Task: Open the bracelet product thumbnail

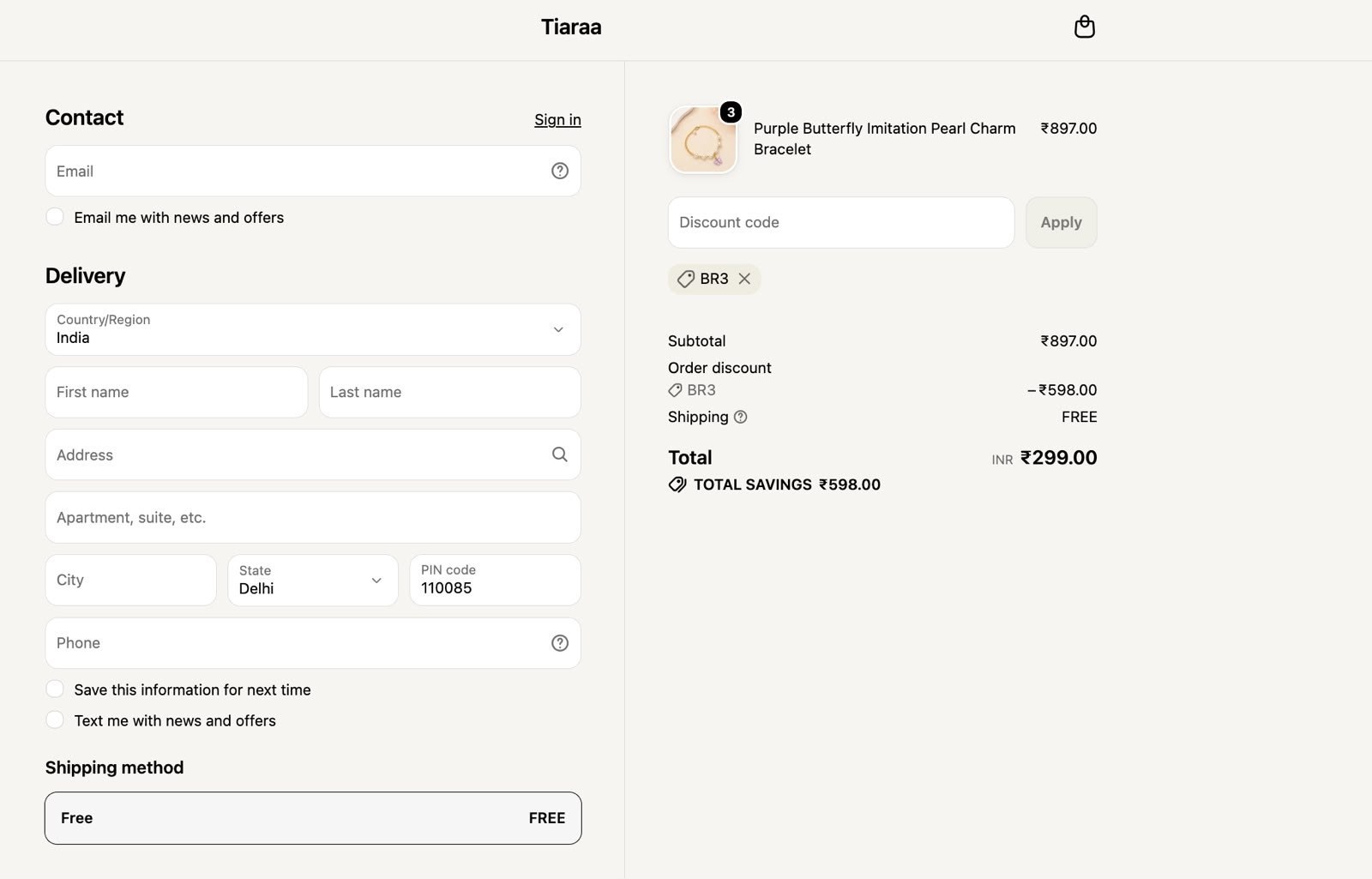Action: click(703, 140)
